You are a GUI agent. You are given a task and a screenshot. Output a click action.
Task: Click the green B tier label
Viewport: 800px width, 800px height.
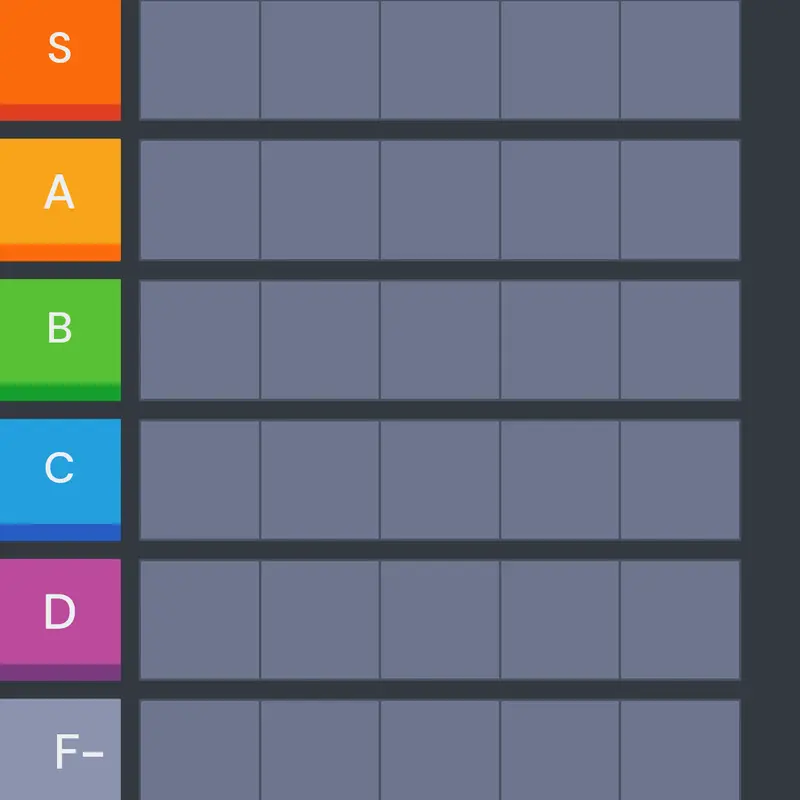[x=60, y=340]
